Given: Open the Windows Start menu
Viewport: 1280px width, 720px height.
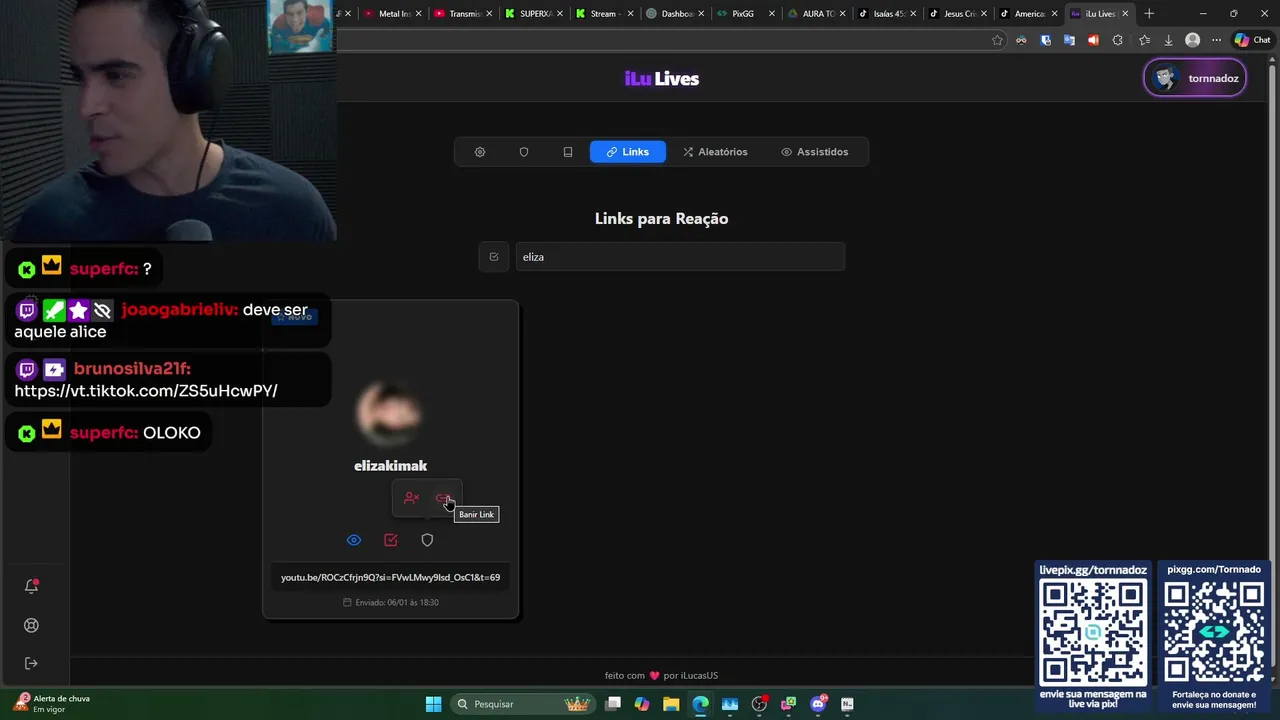Looking at the screenshot, I should pos(433,704).
